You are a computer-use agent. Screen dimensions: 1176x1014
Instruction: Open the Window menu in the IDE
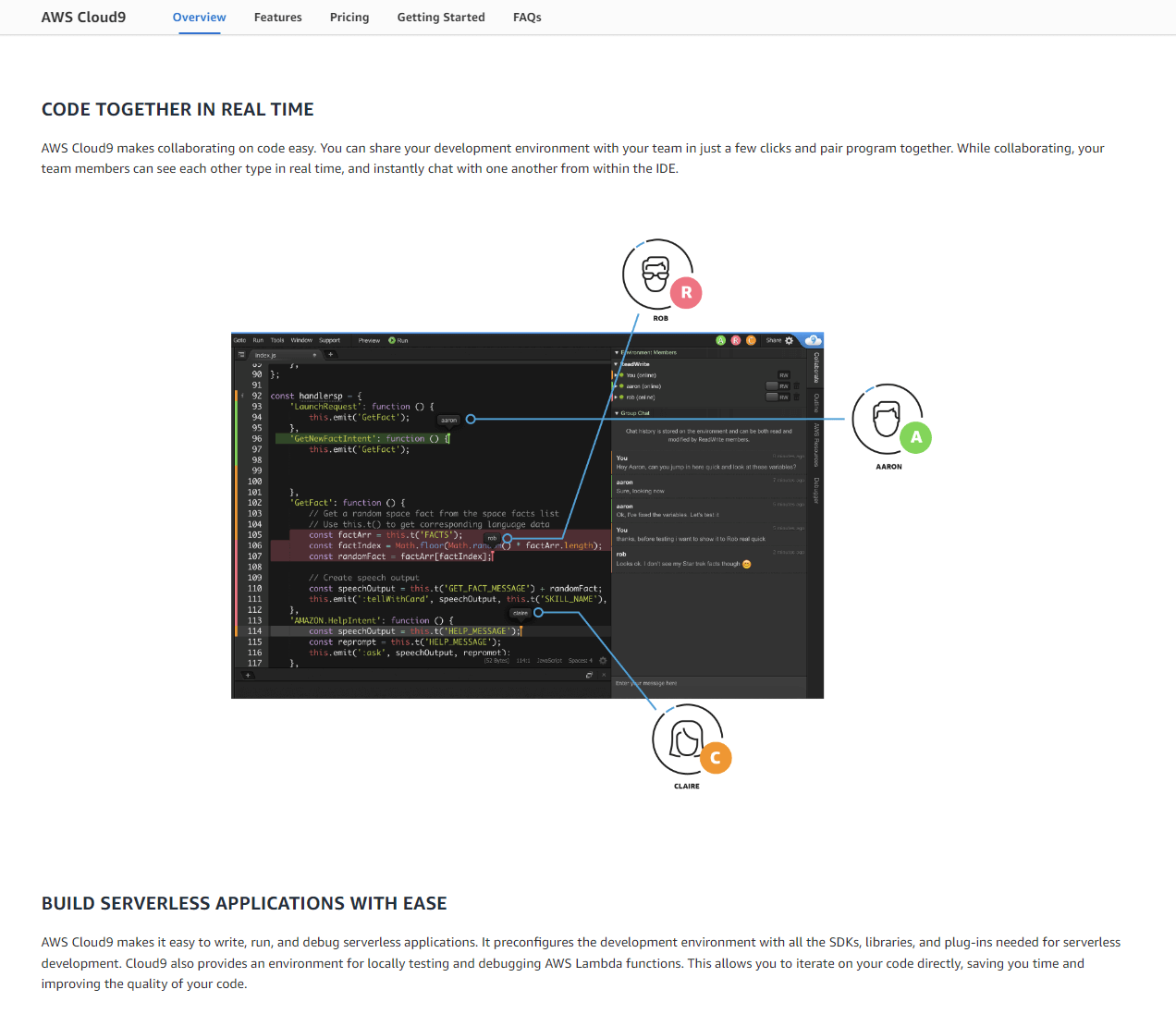pyautogui.click(x=300, y=340)
